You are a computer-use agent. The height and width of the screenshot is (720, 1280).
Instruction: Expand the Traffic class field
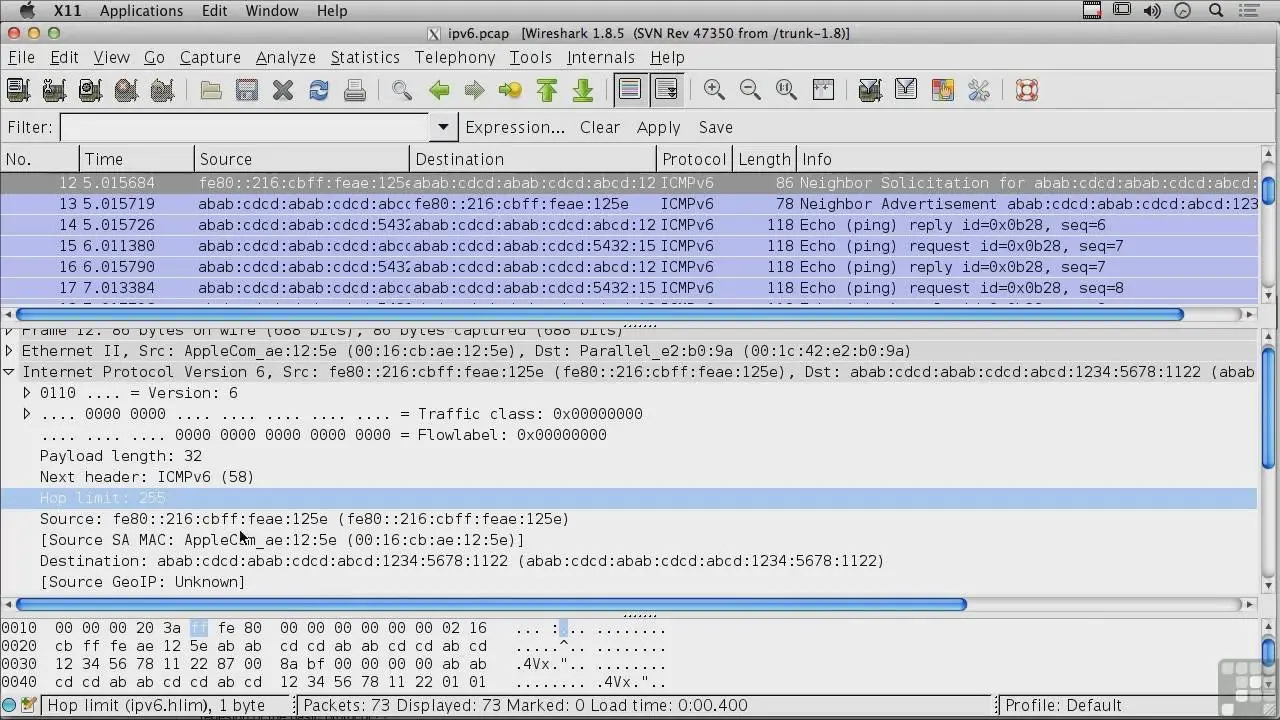[x=27, y=414]
